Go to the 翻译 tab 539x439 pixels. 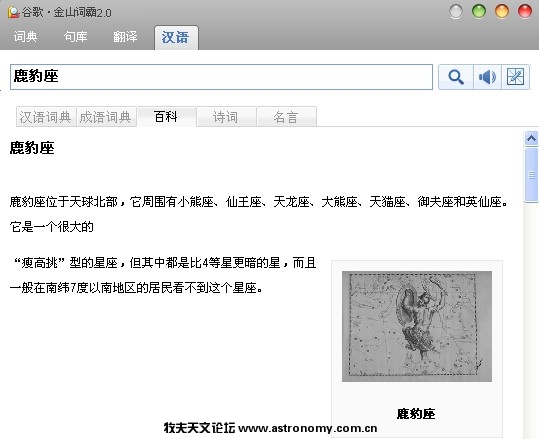(x=125, y=36)
